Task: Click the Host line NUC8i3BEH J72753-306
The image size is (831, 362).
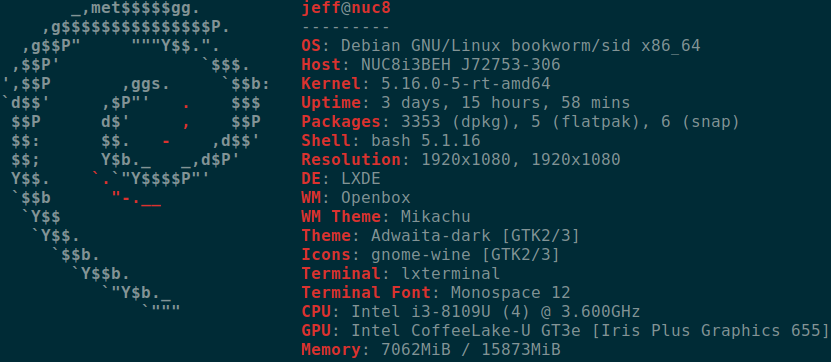Action: (431, 65)
